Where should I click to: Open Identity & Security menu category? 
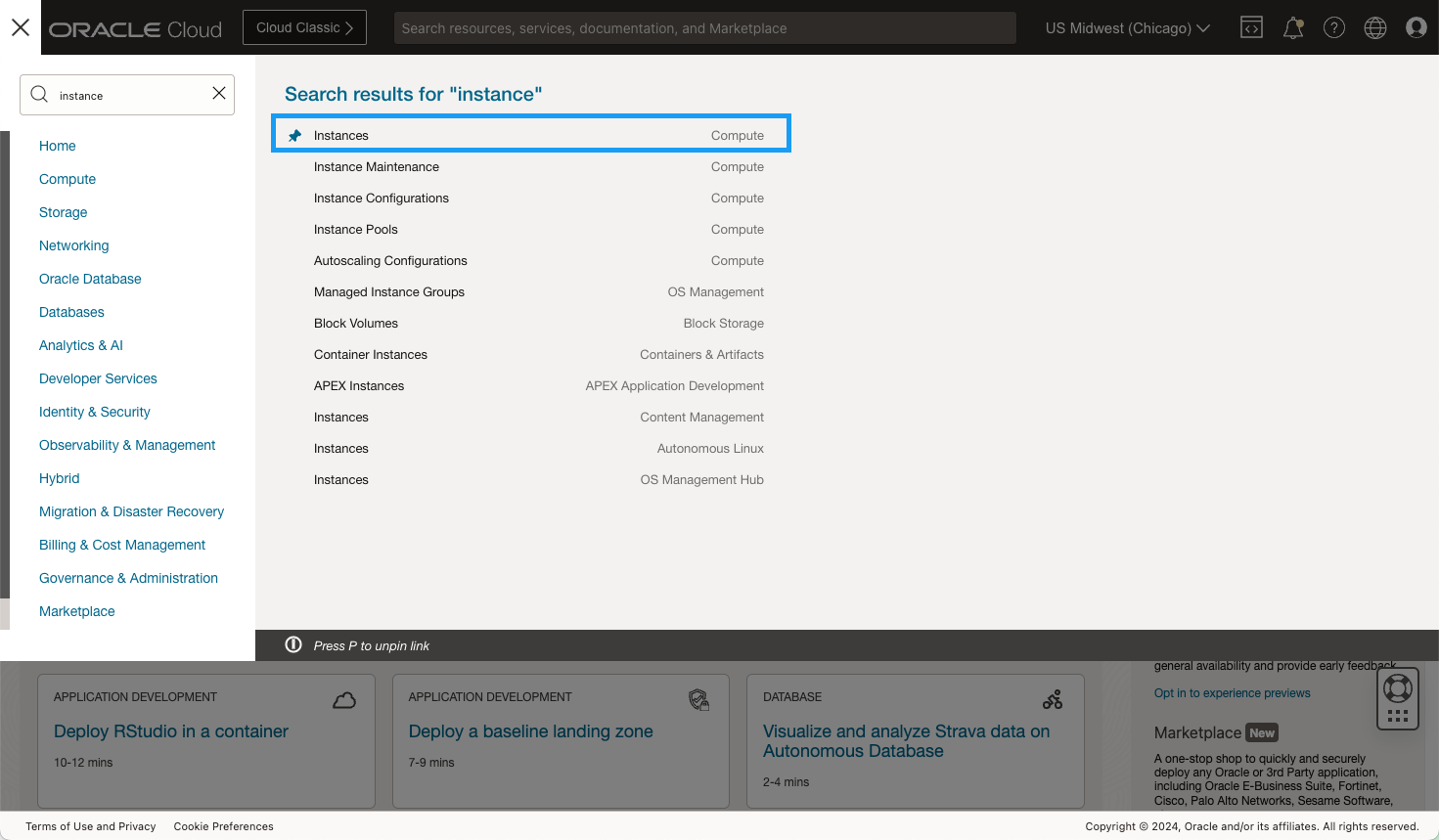(x=94, y=412)
